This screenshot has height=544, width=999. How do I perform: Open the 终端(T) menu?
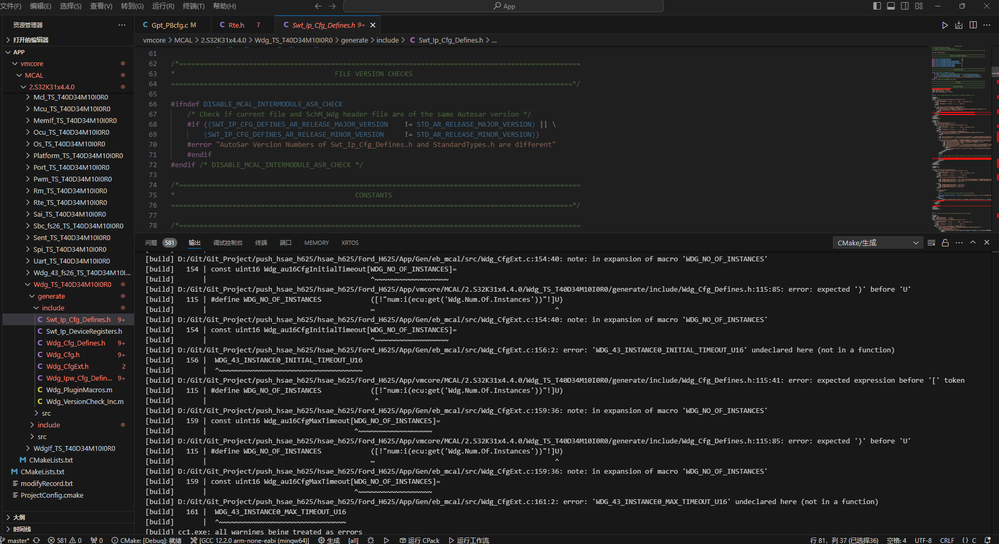(194, 6)
